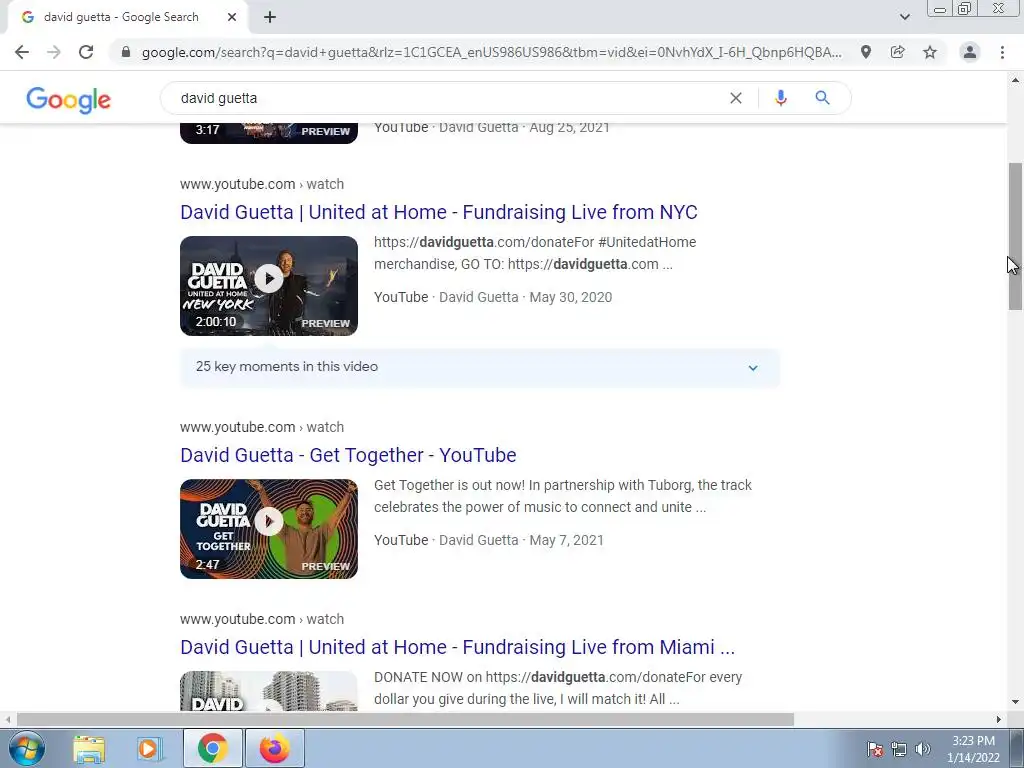Click 'YouTube · David Guetta · May 7, 2021' text

point(489,540)
